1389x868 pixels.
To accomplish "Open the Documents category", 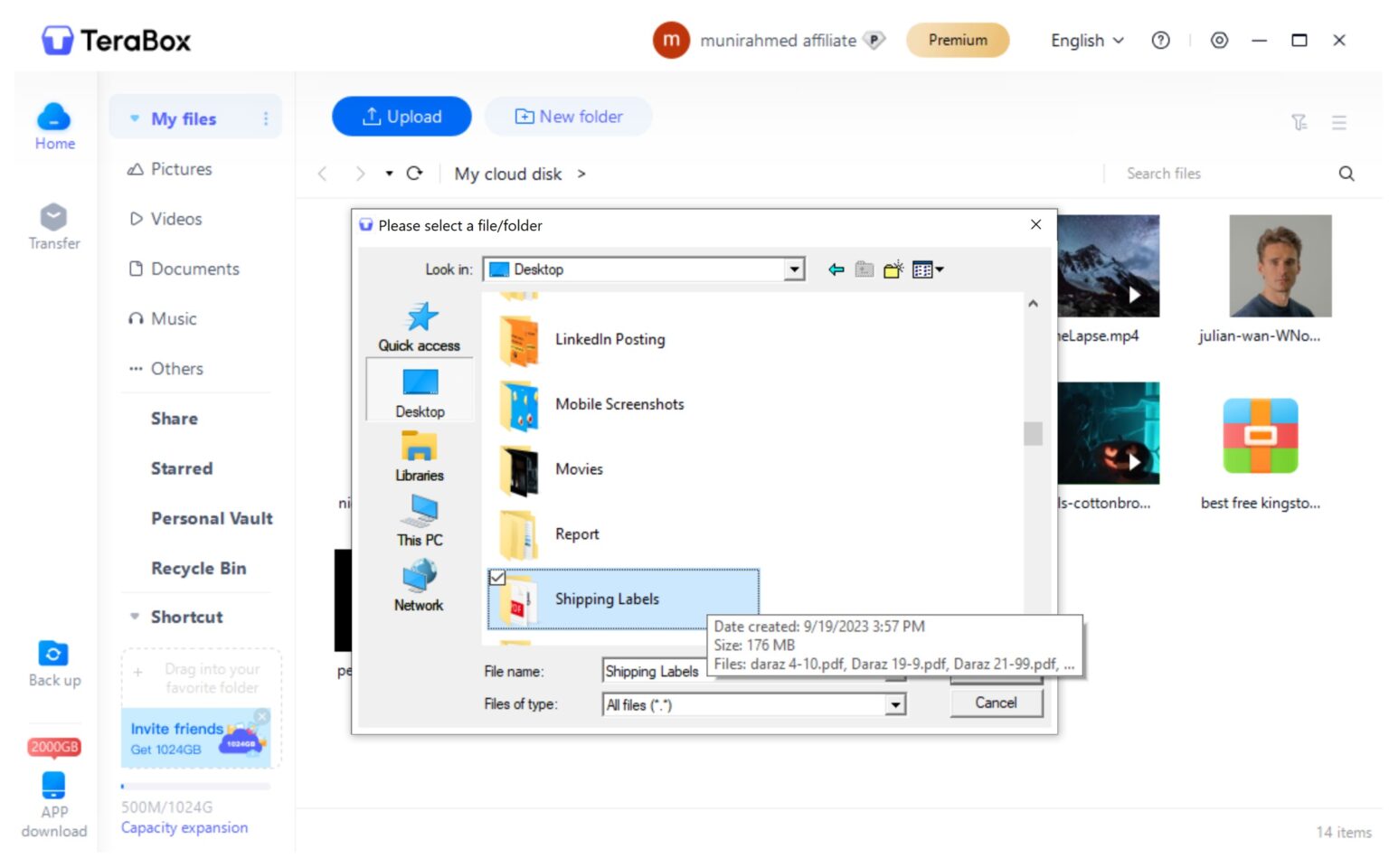I will point(194,269).
